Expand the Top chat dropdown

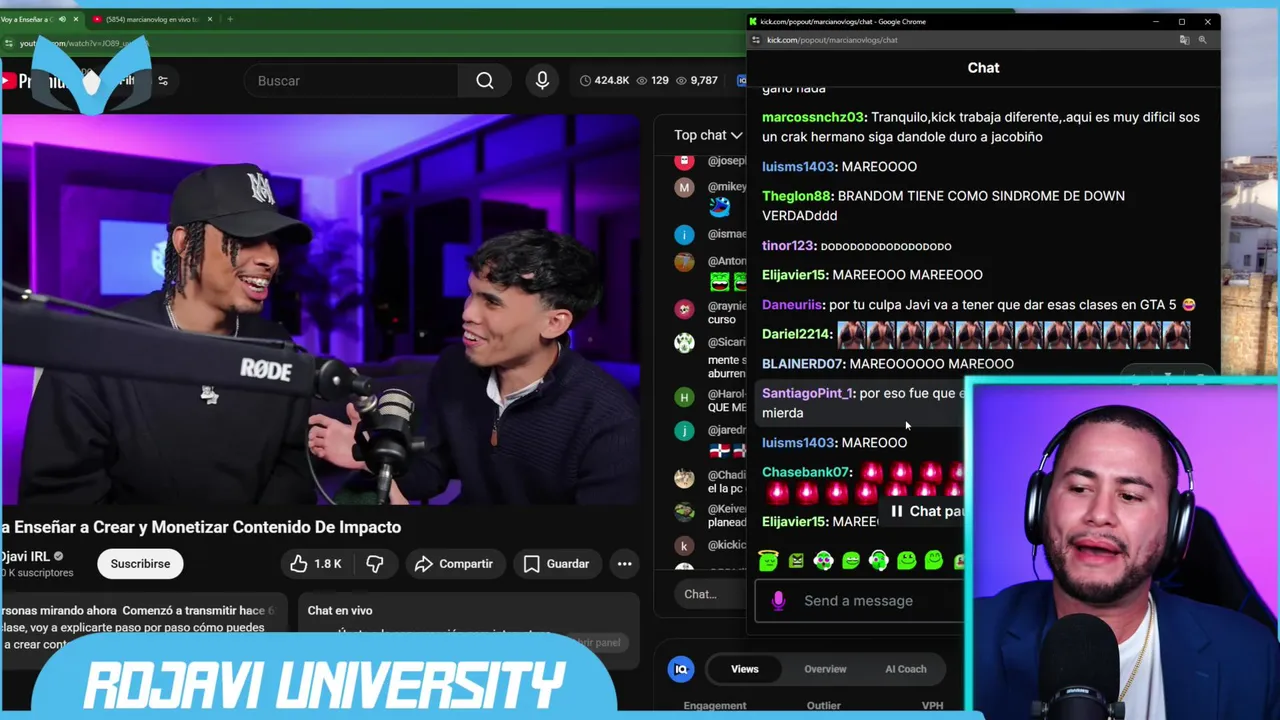coord(708,135)
